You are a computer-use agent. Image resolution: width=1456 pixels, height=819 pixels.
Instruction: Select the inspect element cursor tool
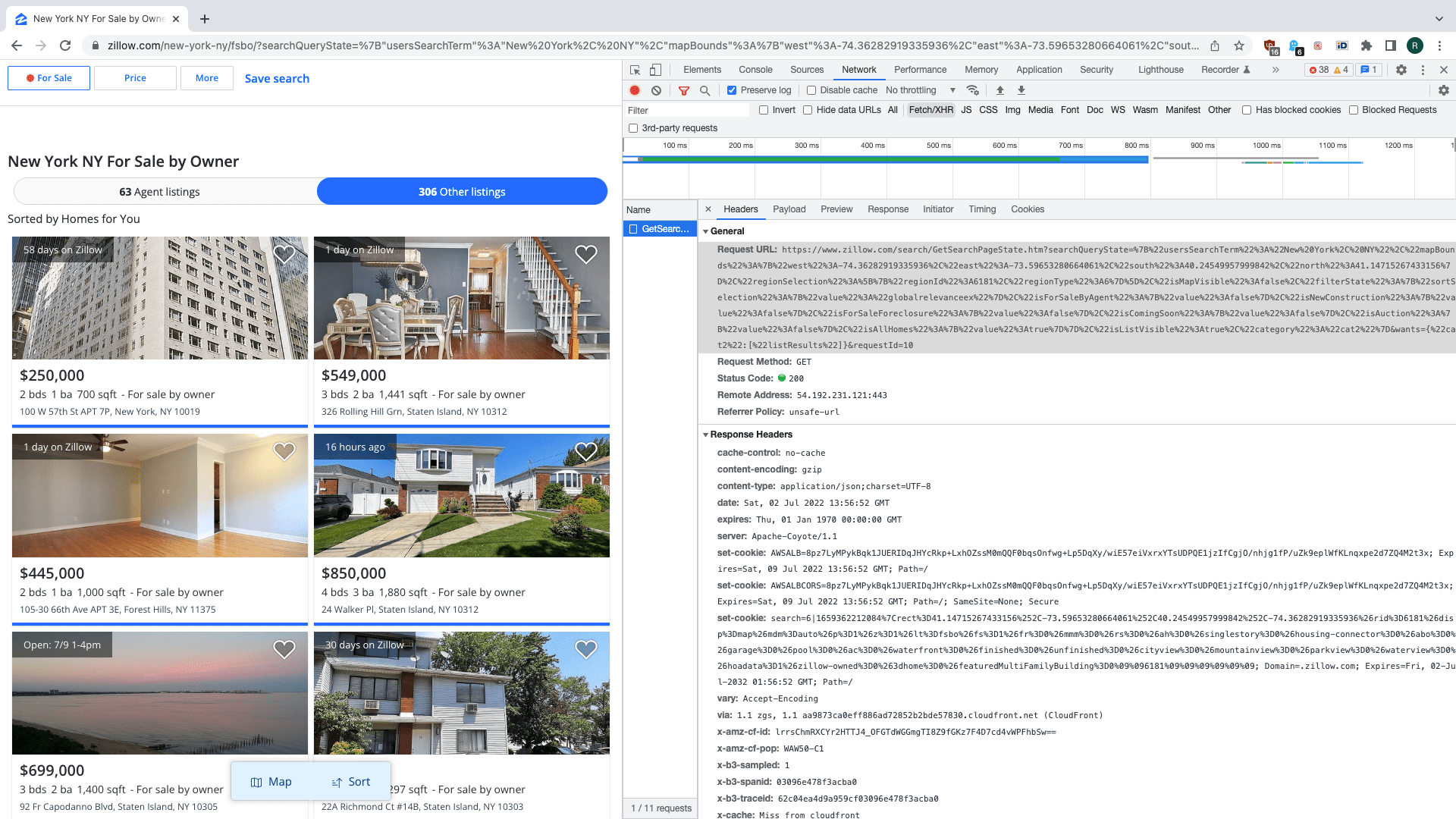(x=634, y=70)
